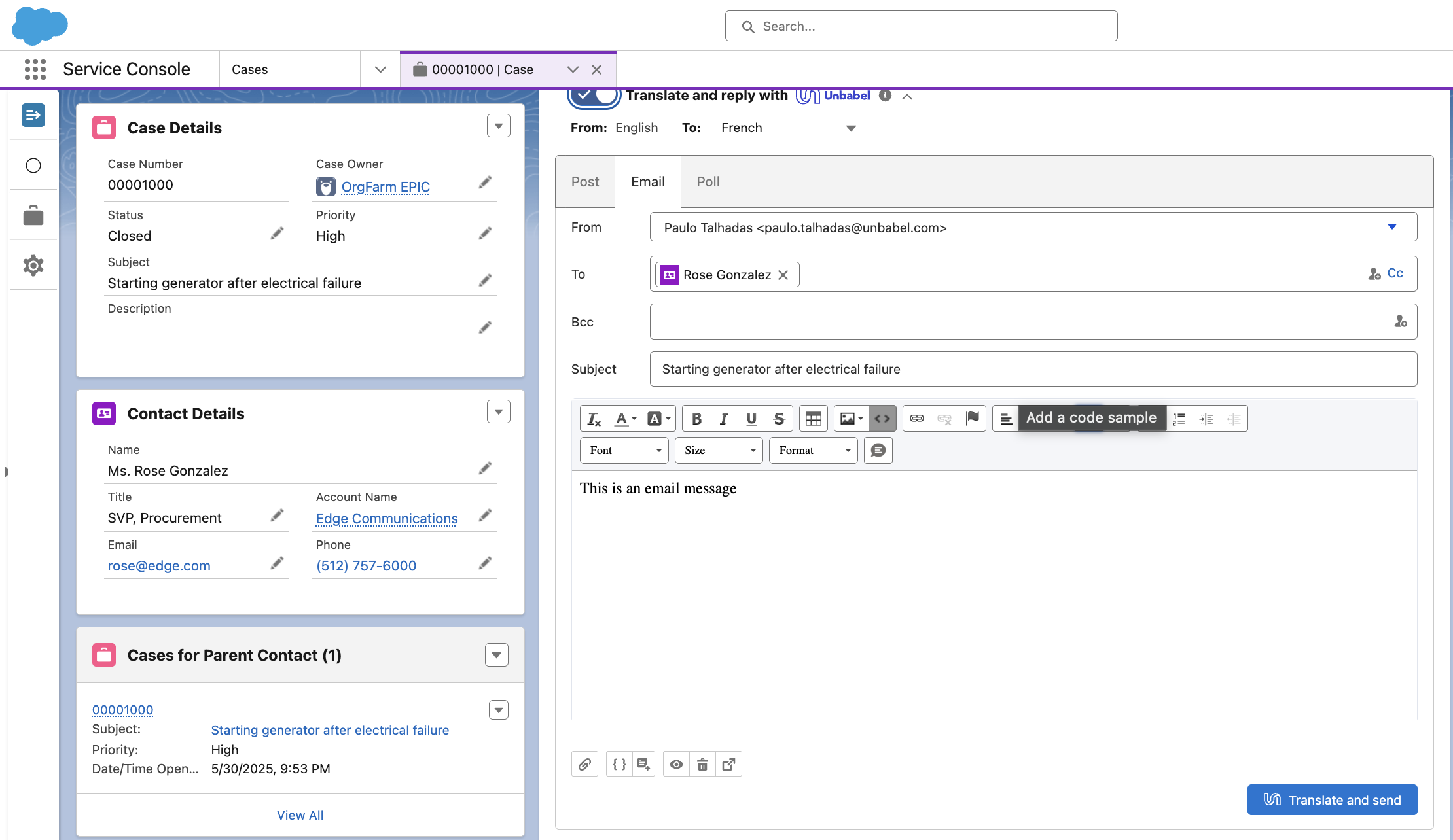
Task: Insert a numbered list
Action: point(1179,419)
